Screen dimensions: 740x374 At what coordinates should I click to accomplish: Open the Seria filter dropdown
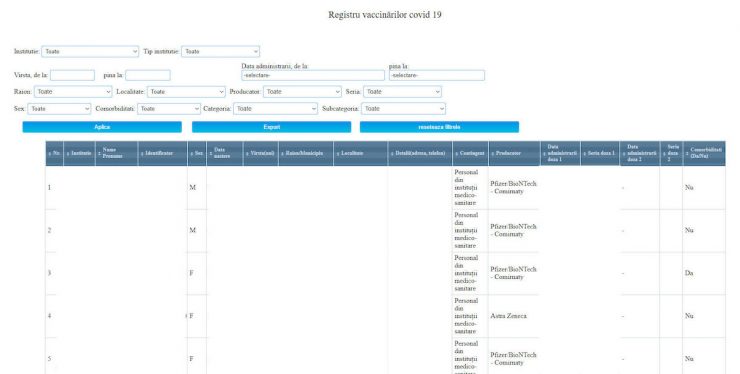point(403,92)
